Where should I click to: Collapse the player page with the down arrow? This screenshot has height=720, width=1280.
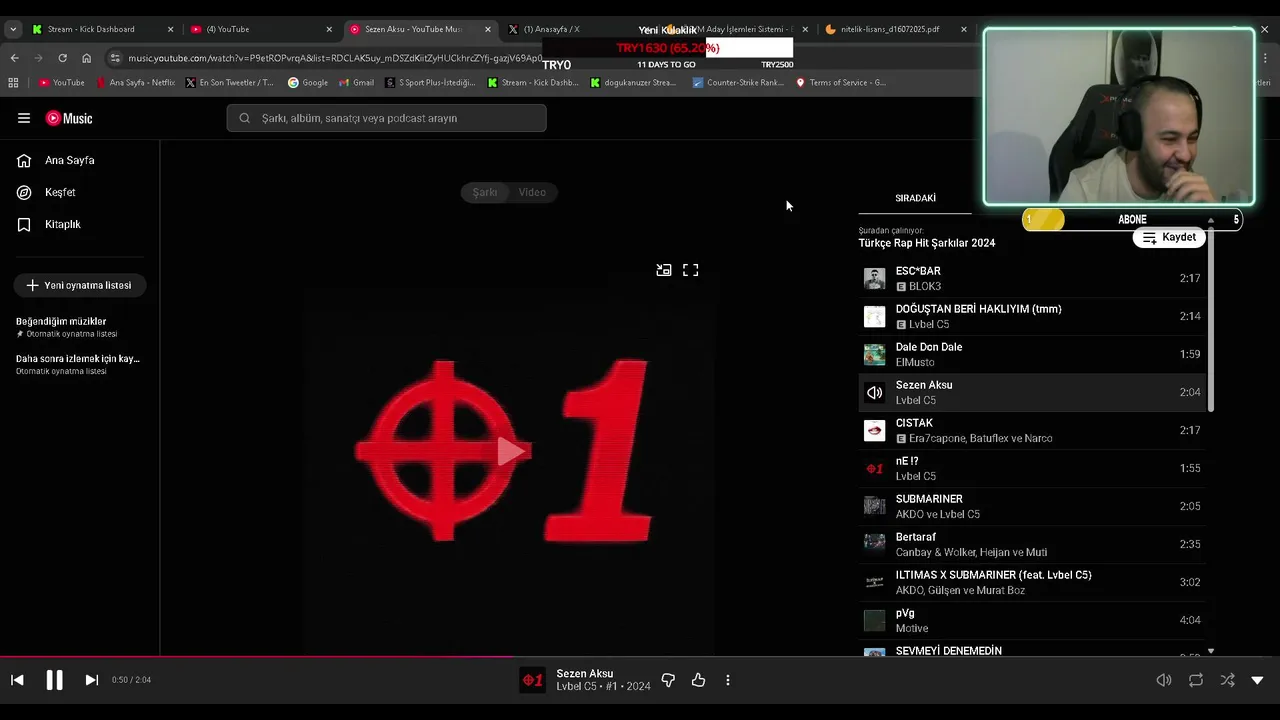1257,680
